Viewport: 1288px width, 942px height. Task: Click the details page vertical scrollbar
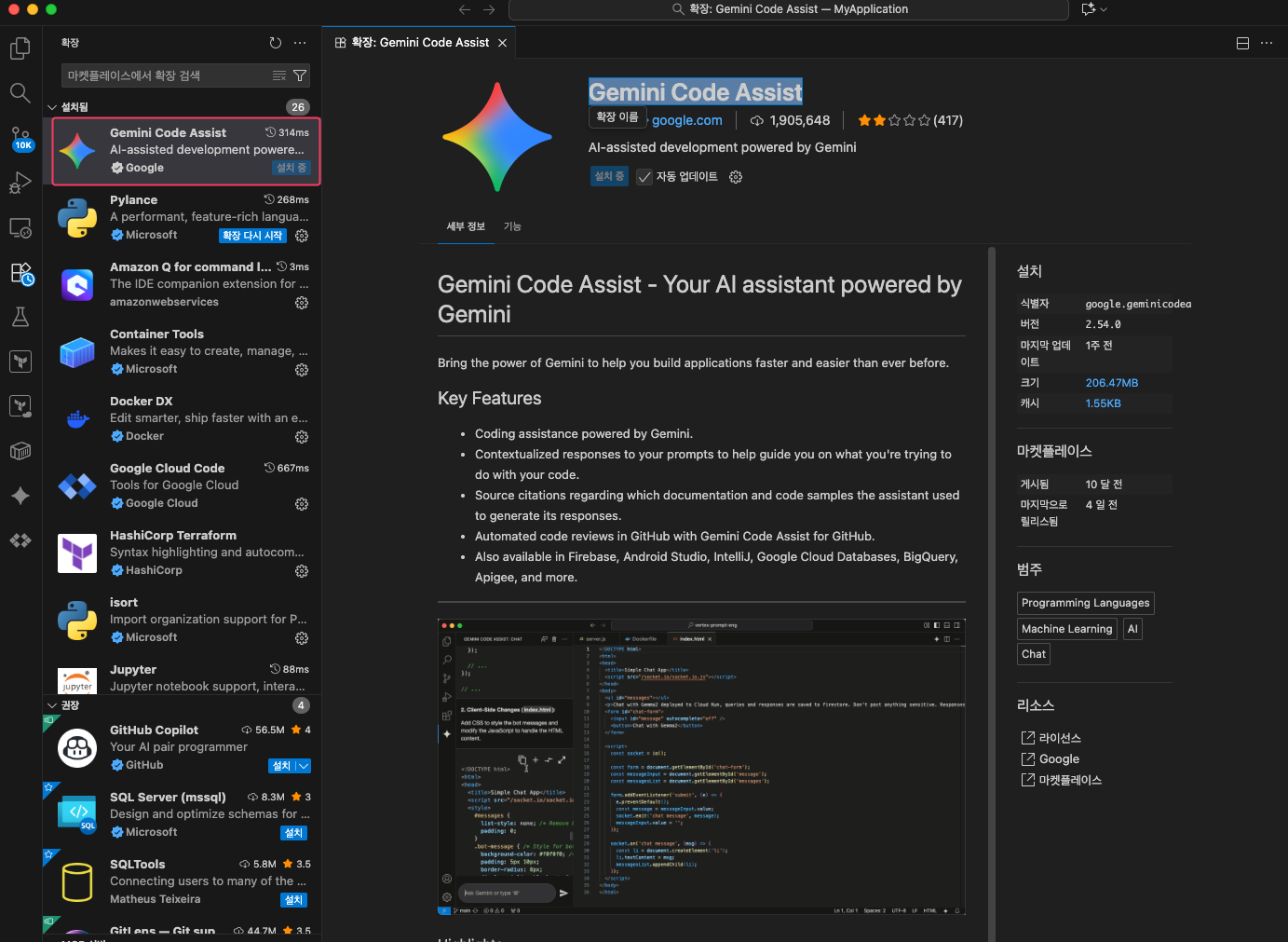pos(992,594)
